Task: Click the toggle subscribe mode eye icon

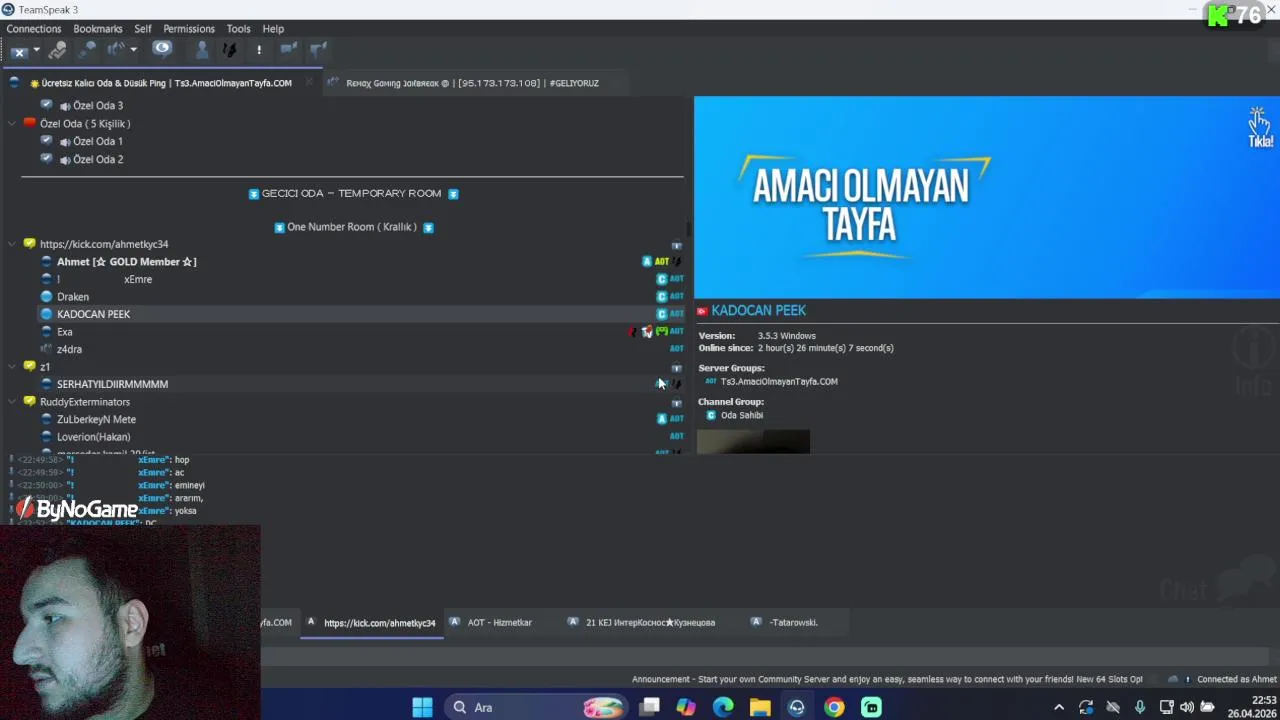Action: click(162, 49)
